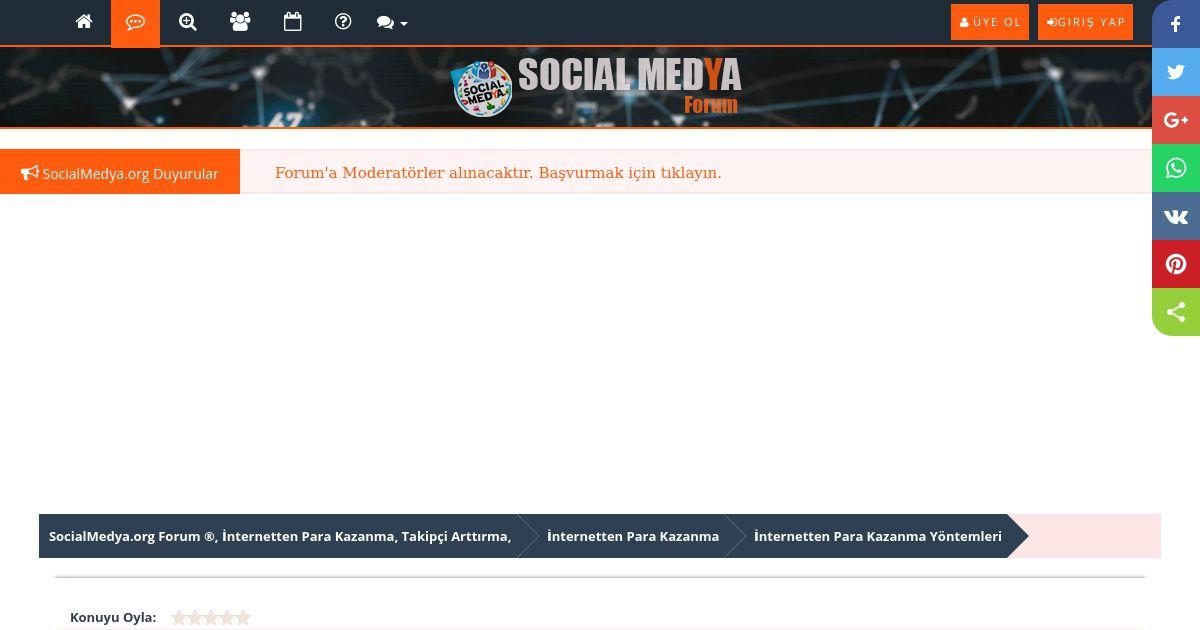The height and width of the screenshot is (630, 1200).
Task: Share page on Twitter
Action: tap(1176, 72)
